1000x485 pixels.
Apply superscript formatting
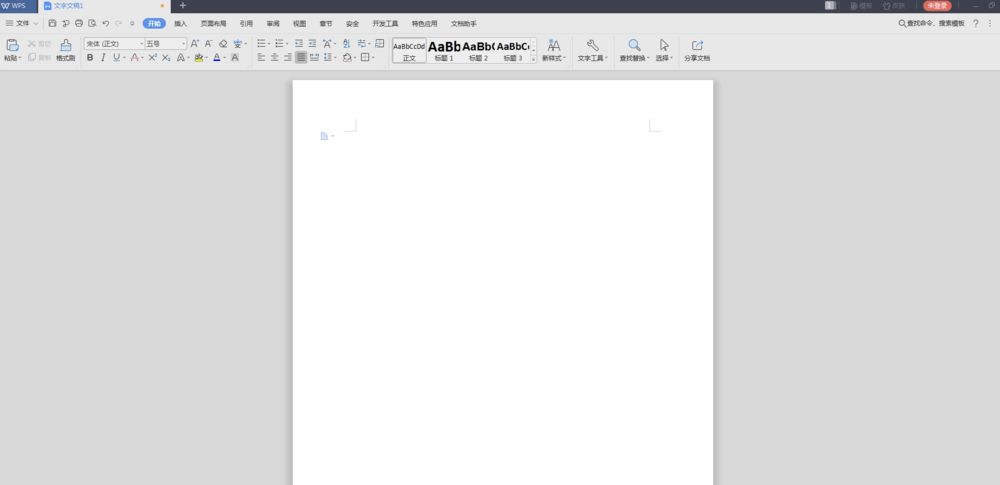[153, 57]
